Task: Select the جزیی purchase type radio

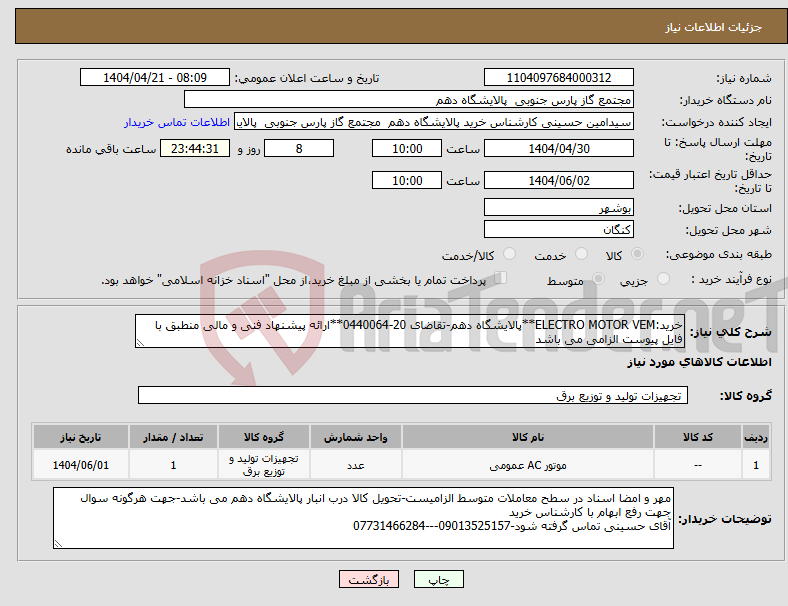Action: click(663, 279)
